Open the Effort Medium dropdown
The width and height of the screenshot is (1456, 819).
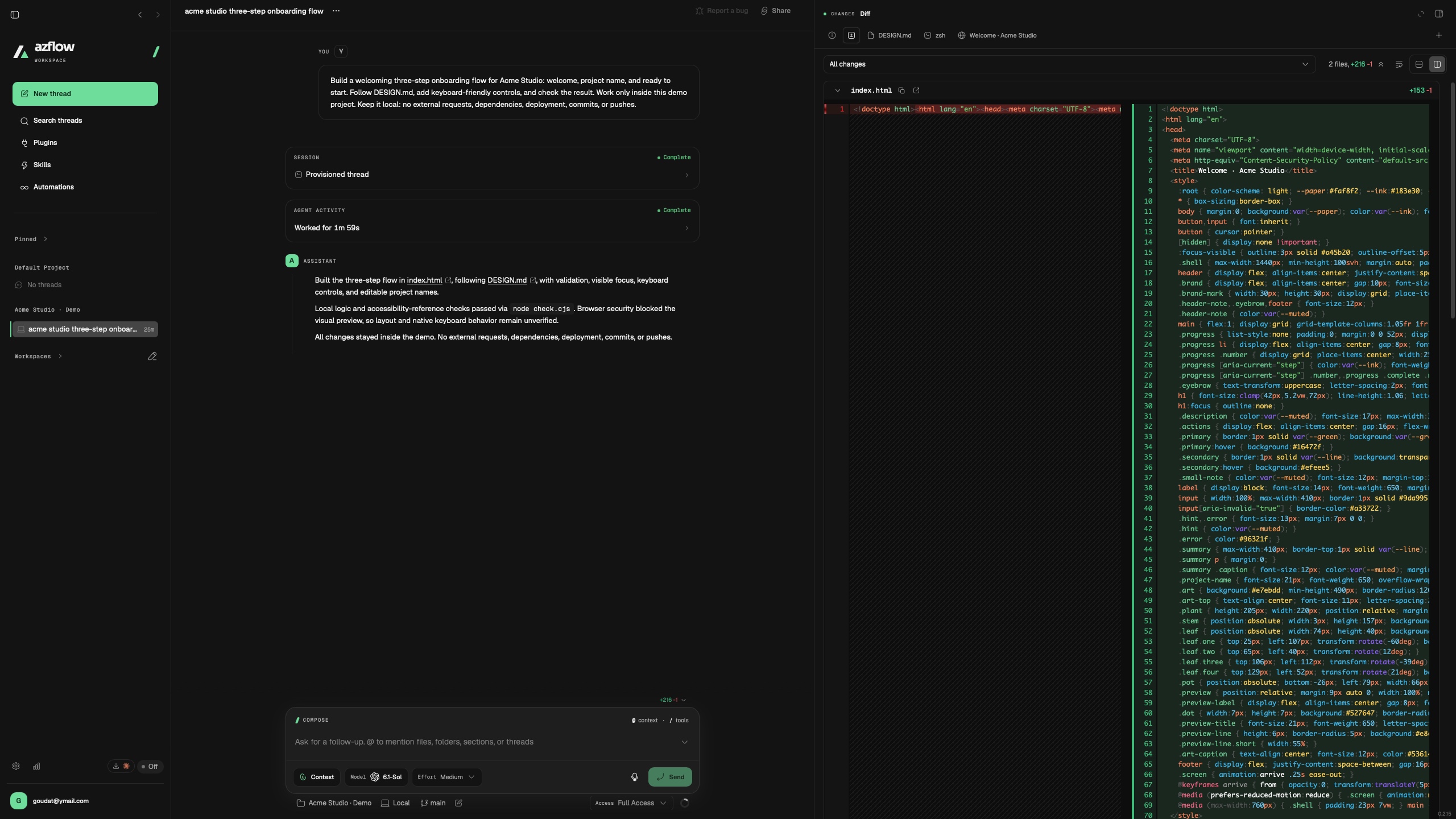446,777
